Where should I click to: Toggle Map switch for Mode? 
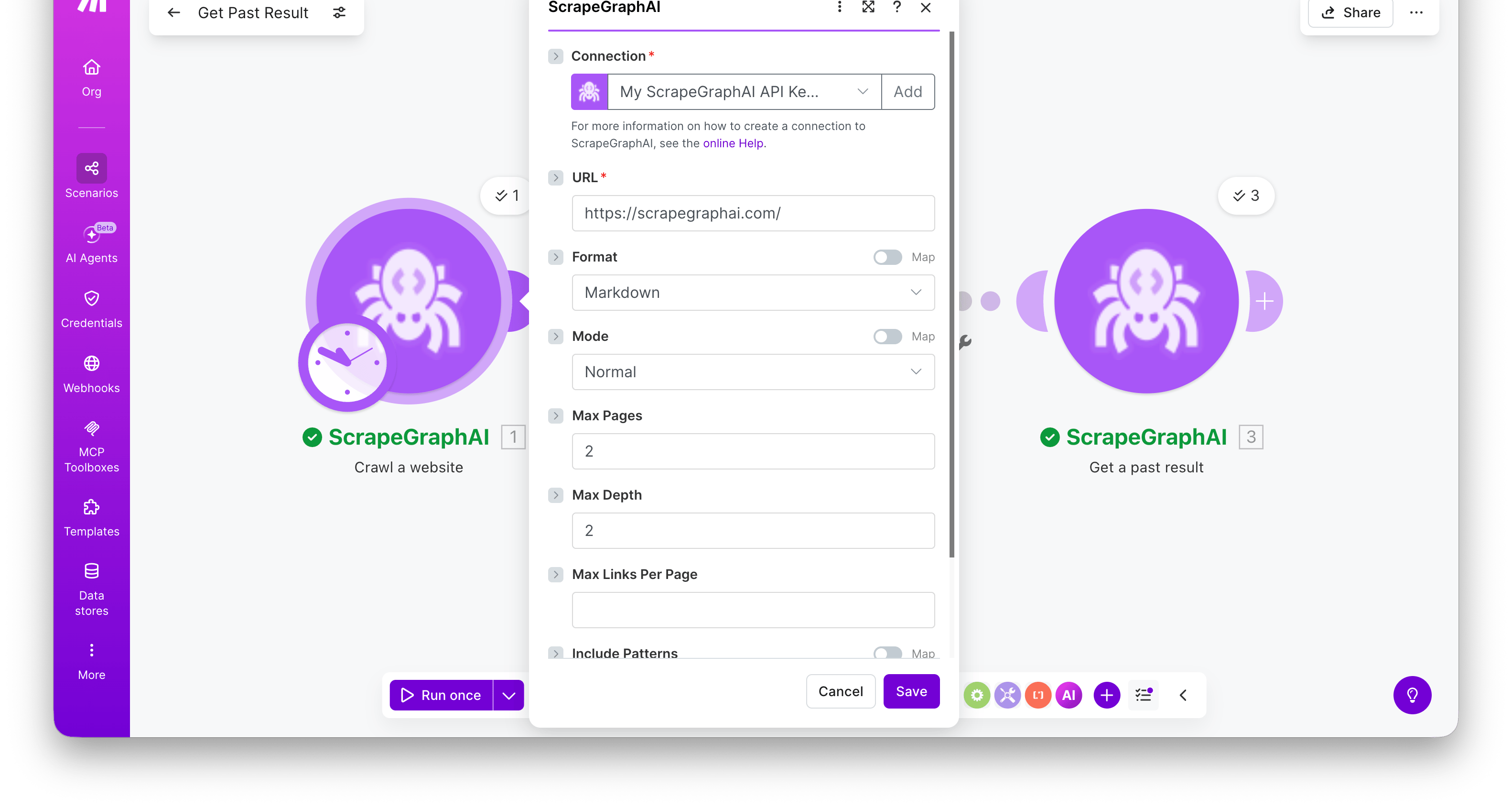887,337
